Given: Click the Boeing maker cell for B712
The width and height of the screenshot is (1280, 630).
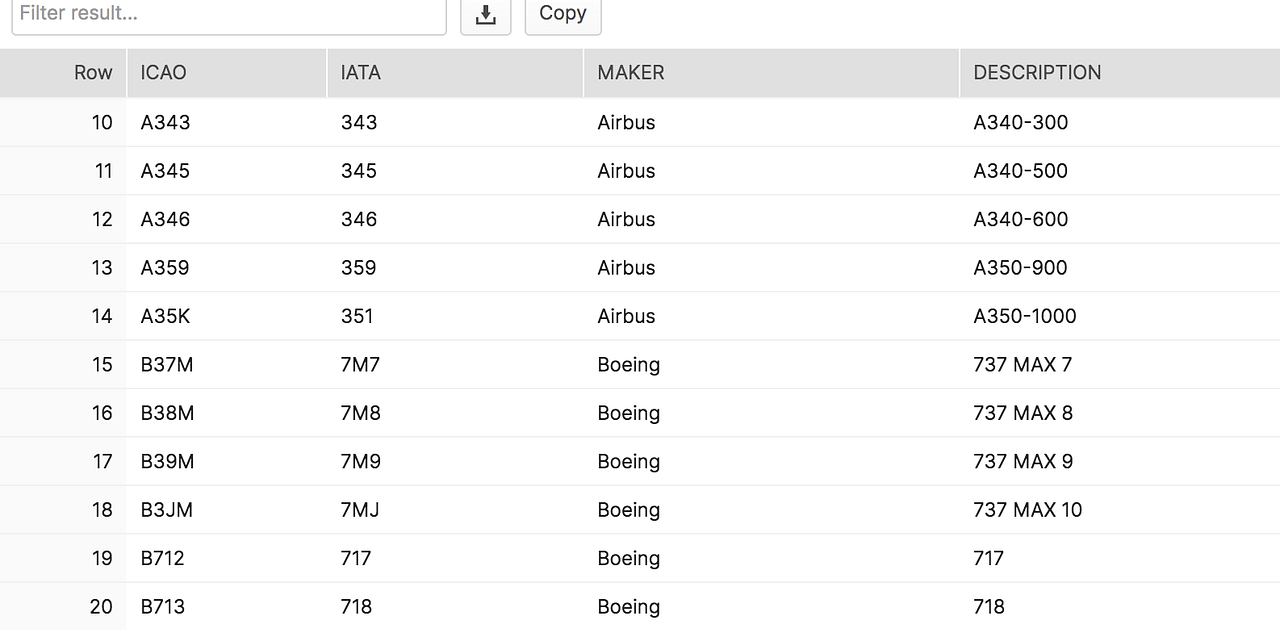Looking at the screenshot, I should coord(628,558).
